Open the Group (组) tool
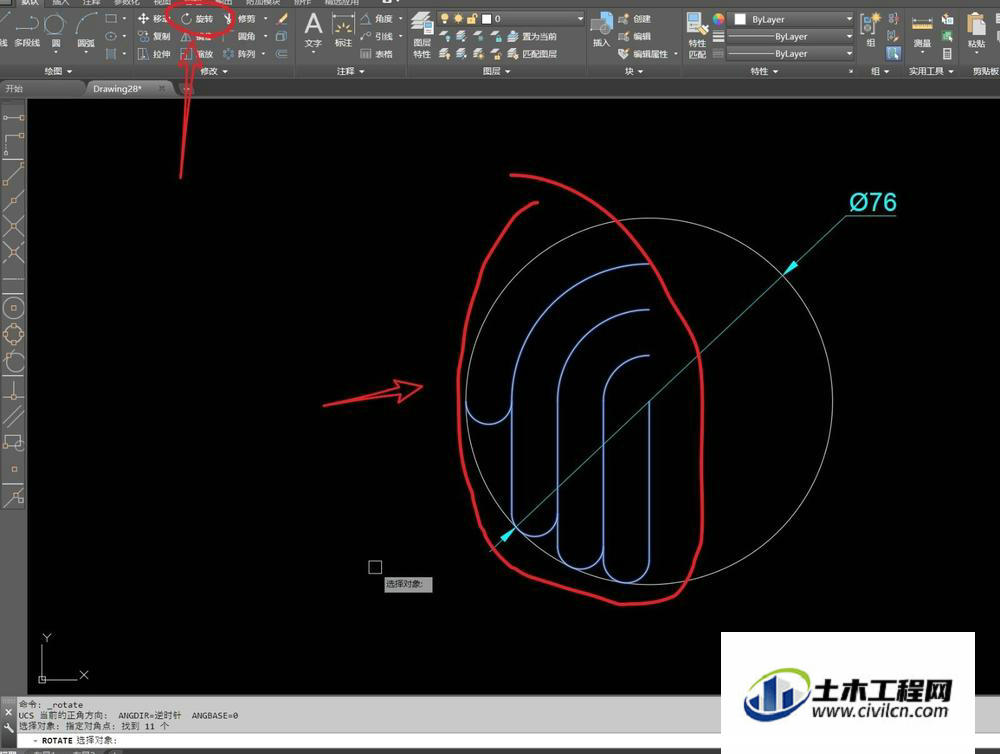Screen dimensions: 1000x754 coord(870,29)
